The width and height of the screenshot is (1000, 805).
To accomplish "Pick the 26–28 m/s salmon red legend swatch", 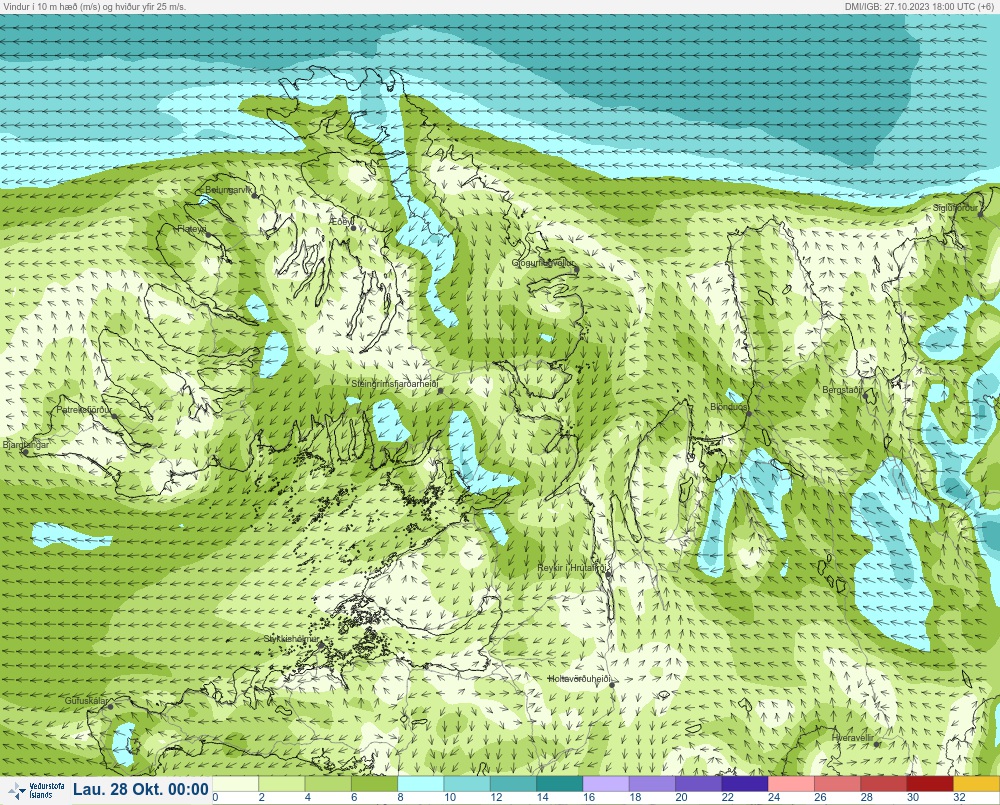I will click(837, 784).
